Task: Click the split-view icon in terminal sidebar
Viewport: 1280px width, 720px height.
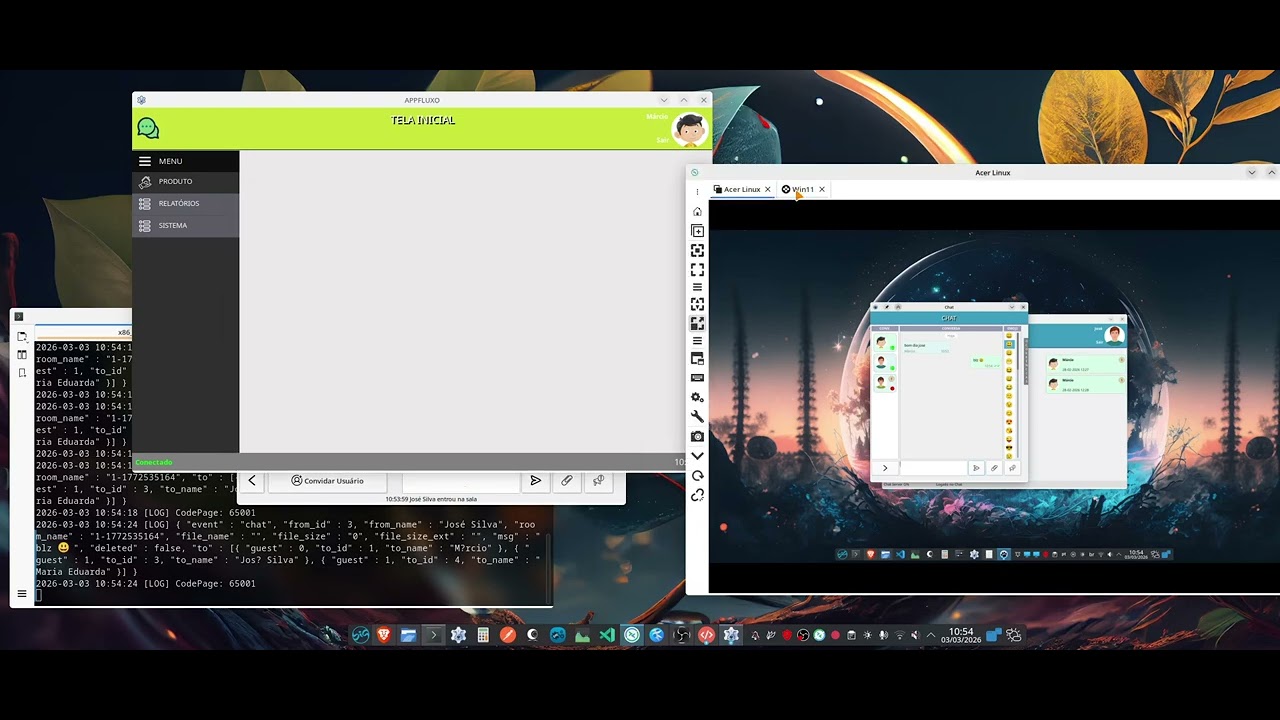Action: point(21,354)
